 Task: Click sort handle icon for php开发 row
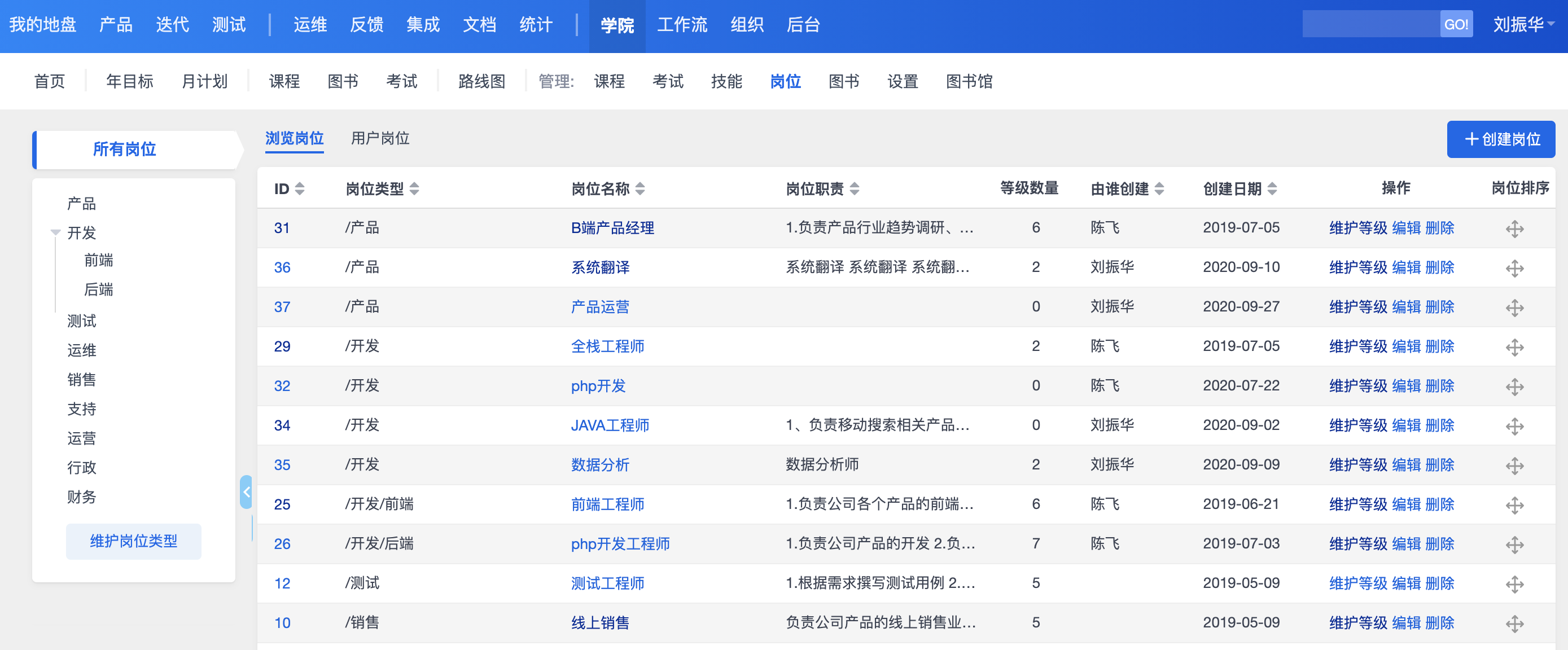1514,387
